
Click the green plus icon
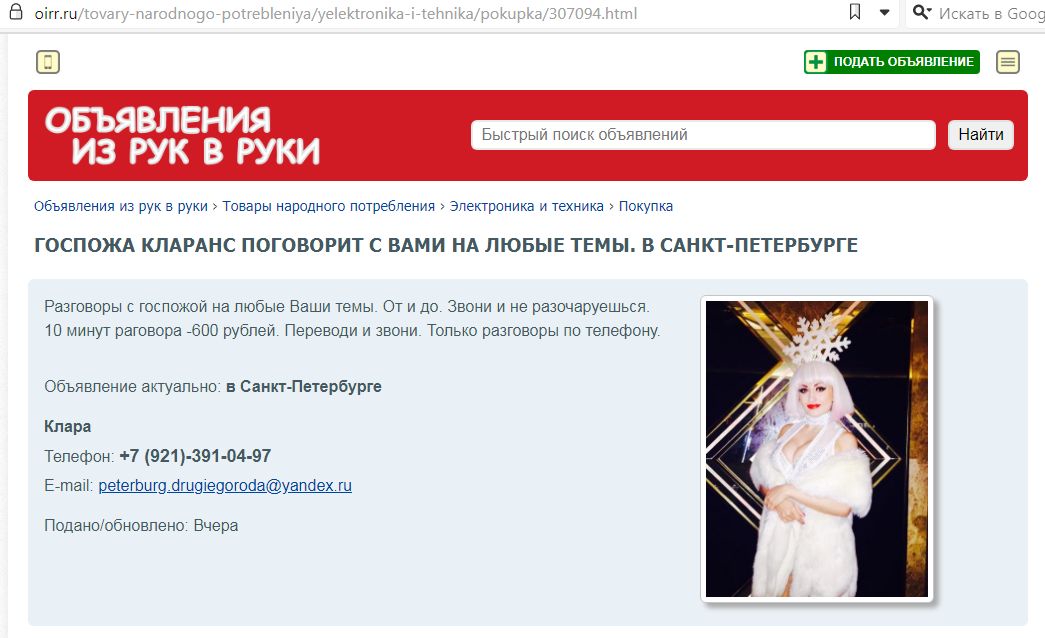816,62
